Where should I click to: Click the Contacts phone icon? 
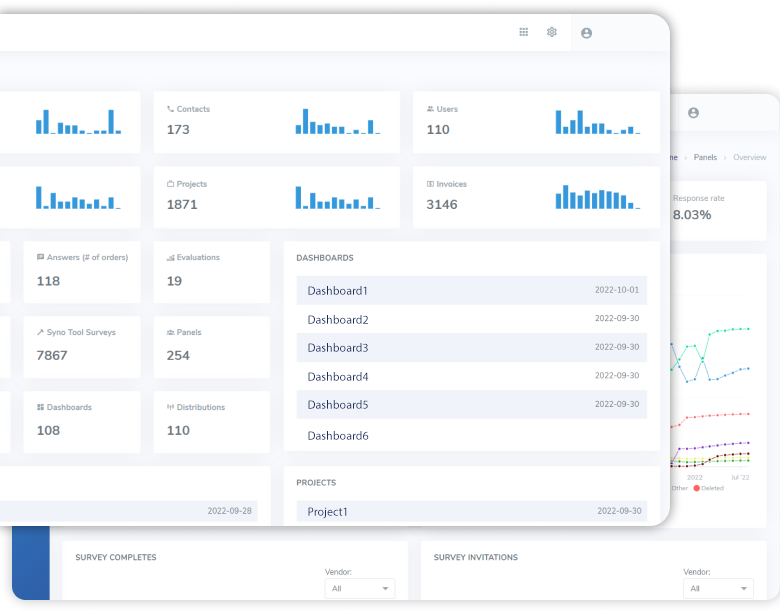click(171, 109)
